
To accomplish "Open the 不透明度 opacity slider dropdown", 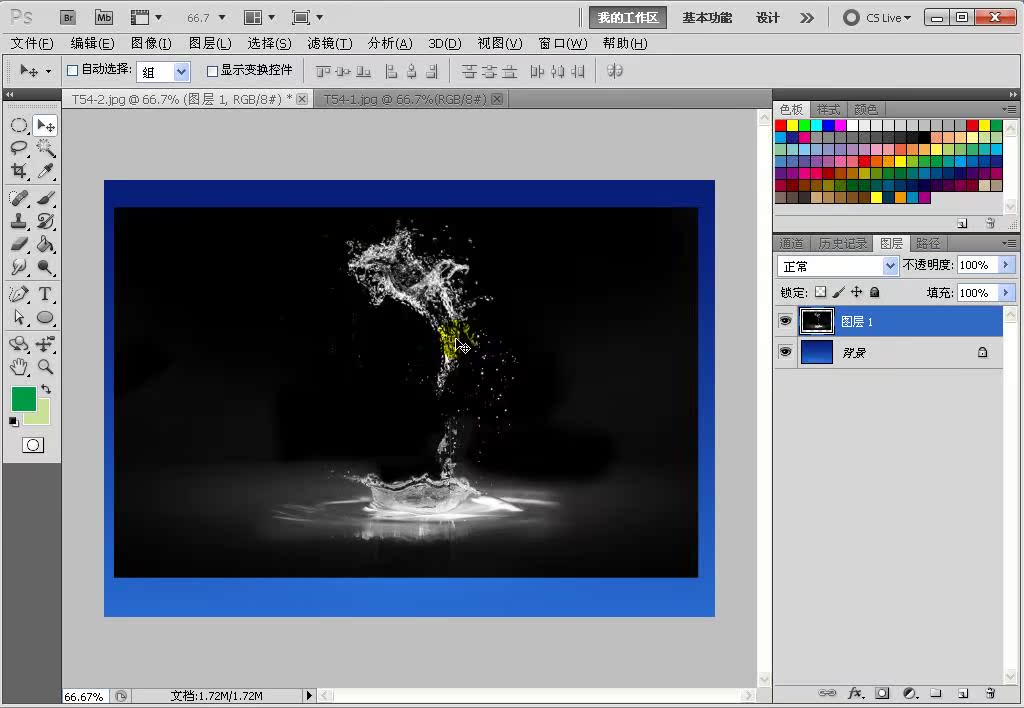I will pos(1005,265).
